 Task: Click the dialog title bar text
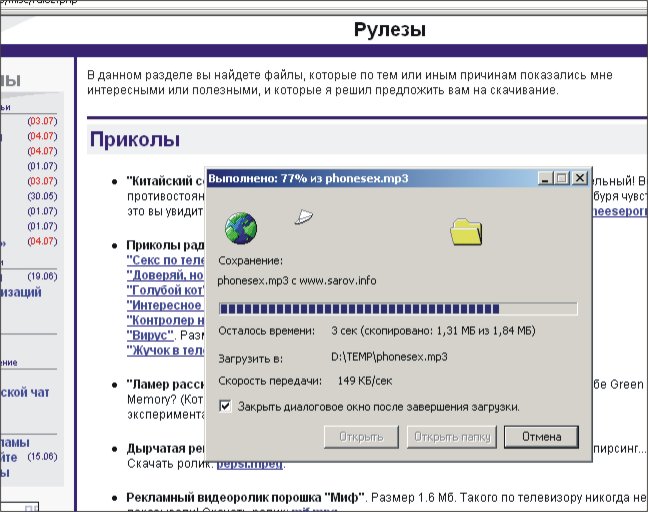(x=308, y=179)
